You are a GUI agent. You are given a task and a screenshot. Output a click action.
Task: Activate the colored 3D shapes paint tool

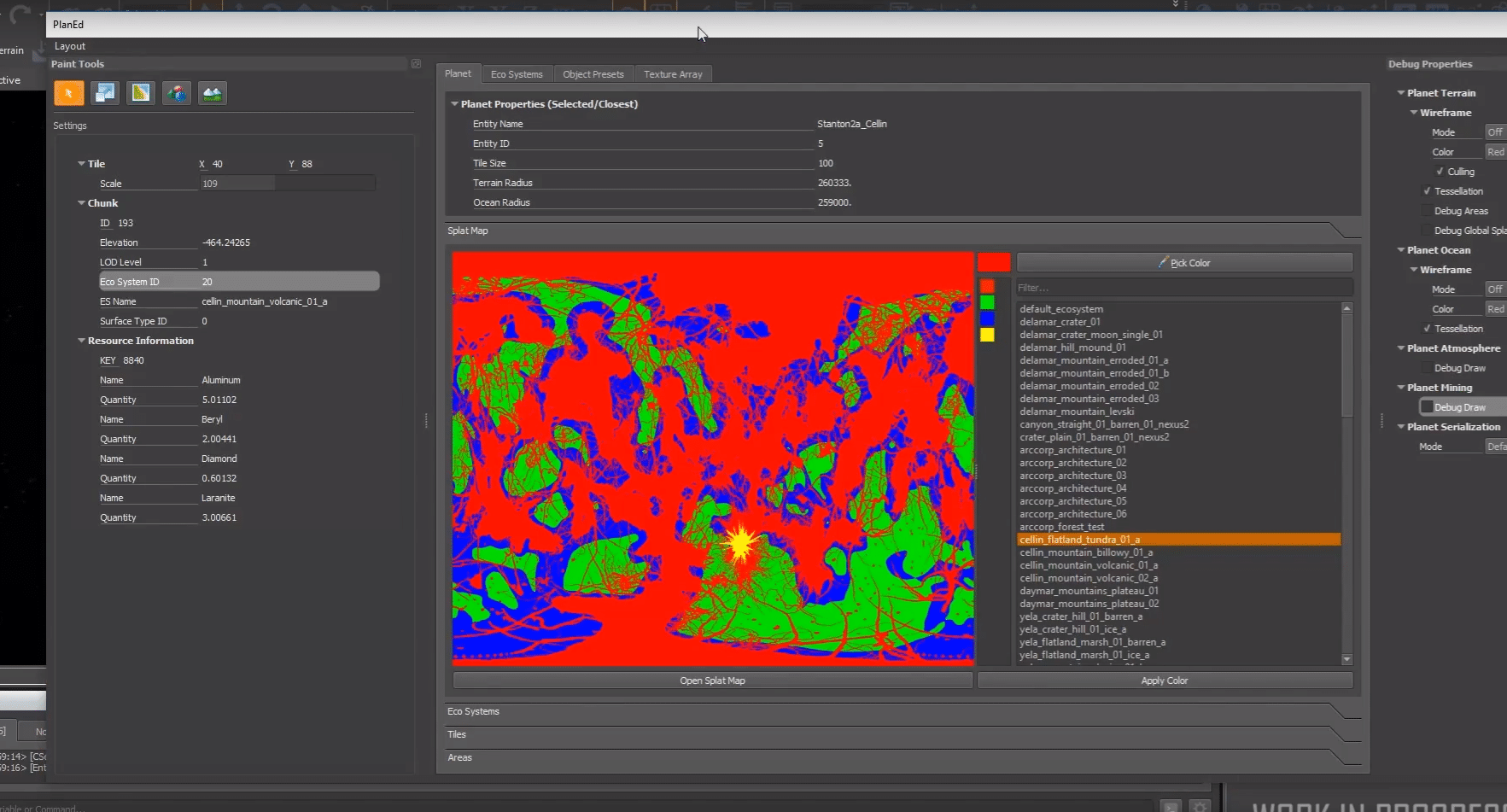pyautogui.click(x=177, y=93)
